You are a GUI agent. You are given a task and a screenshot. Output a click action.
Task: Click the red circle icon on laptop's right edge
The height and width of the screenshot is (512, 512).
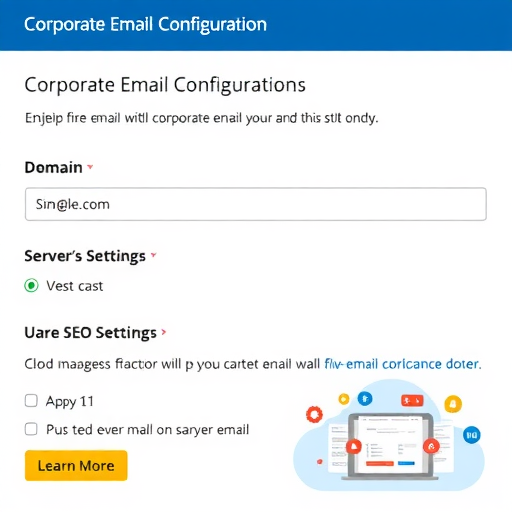431,446
